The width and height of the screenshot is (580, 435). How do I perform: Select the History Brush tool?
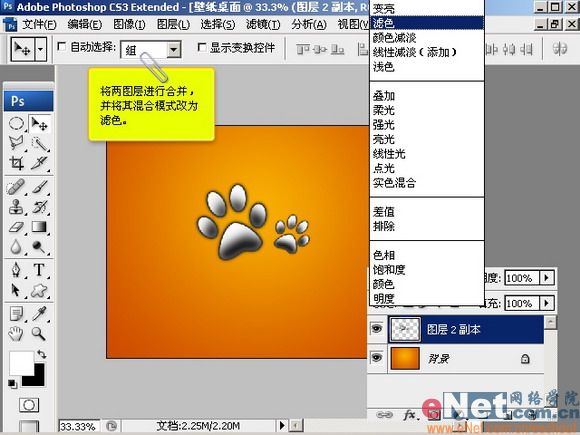point(39,207)
